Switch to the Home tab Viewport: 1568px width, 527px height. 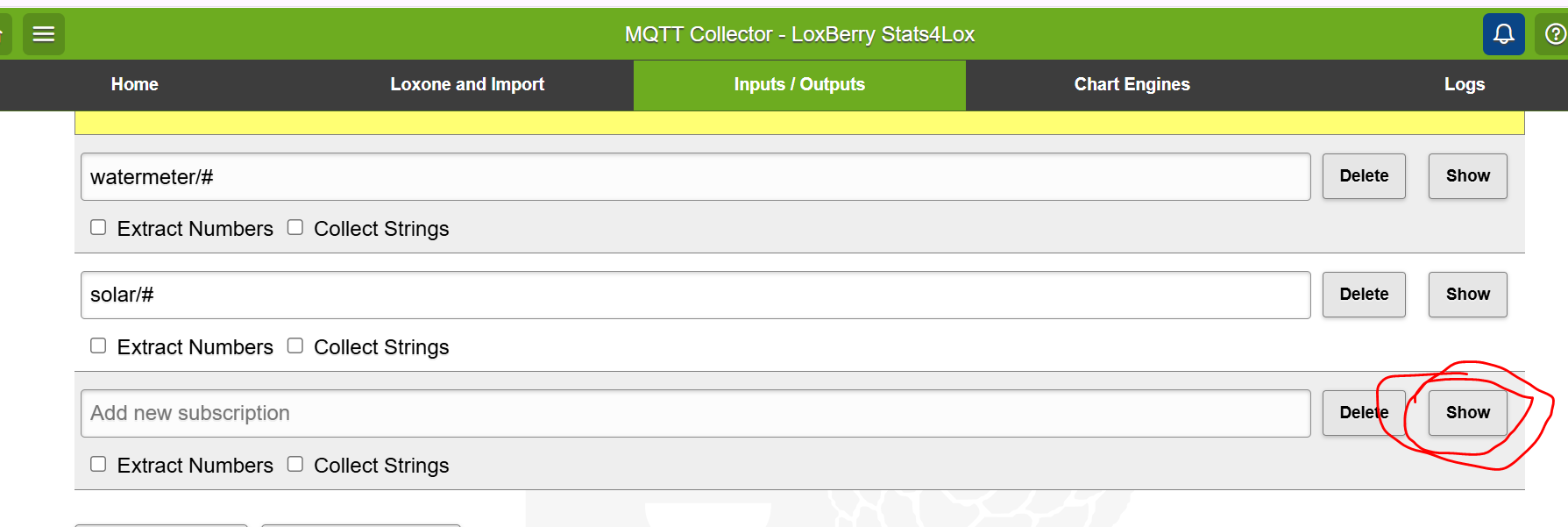point(134,84)
